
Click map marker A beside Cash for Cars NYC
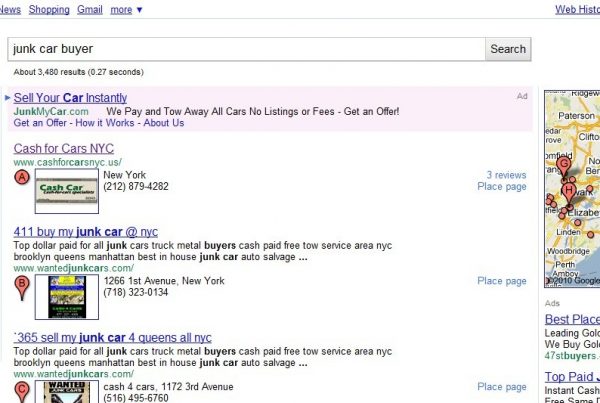22,178
